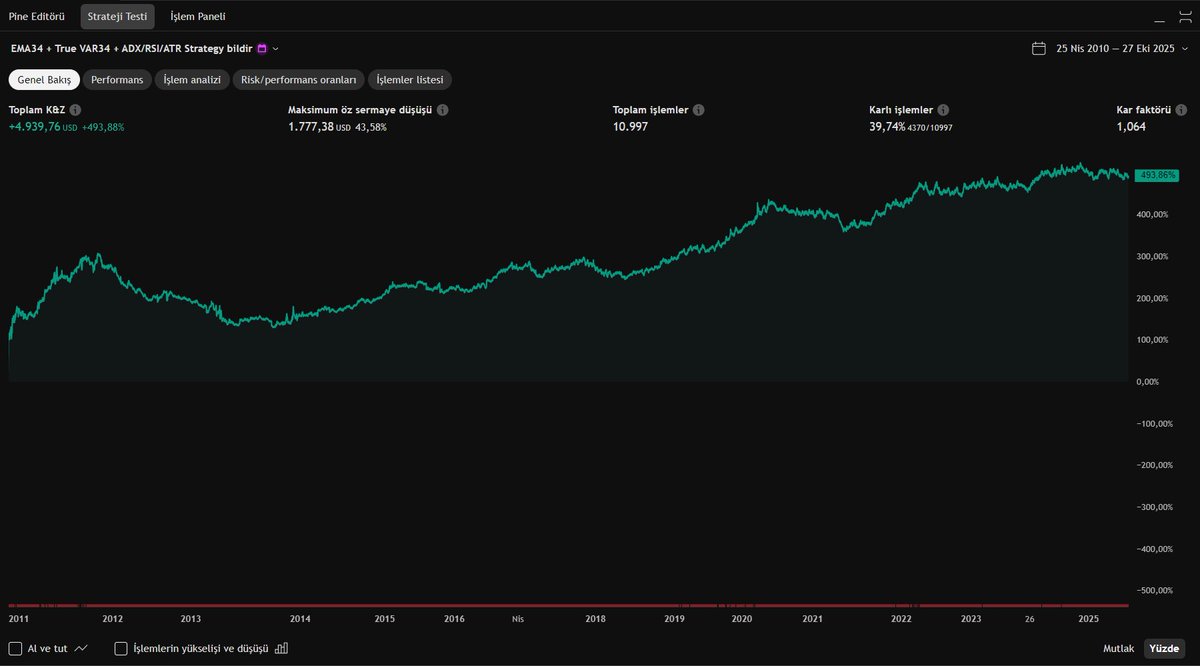
Task: Click the 10.997 total trades value
Action: (x=629, y=127)
